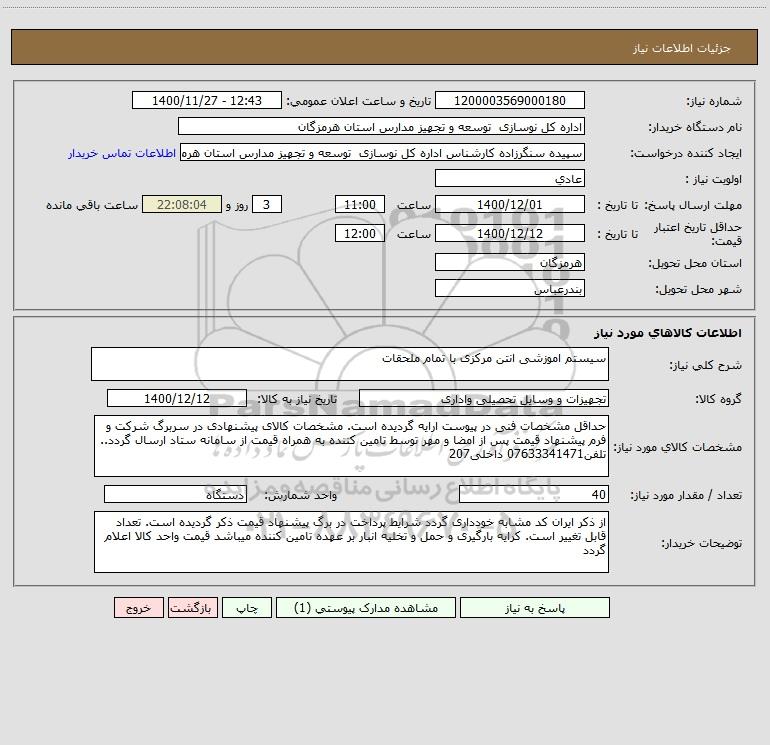Click the announcement date field 1400/11/27 - 12:43
The width and height of the screenshot is (770, 745).
tap(207, 101)
